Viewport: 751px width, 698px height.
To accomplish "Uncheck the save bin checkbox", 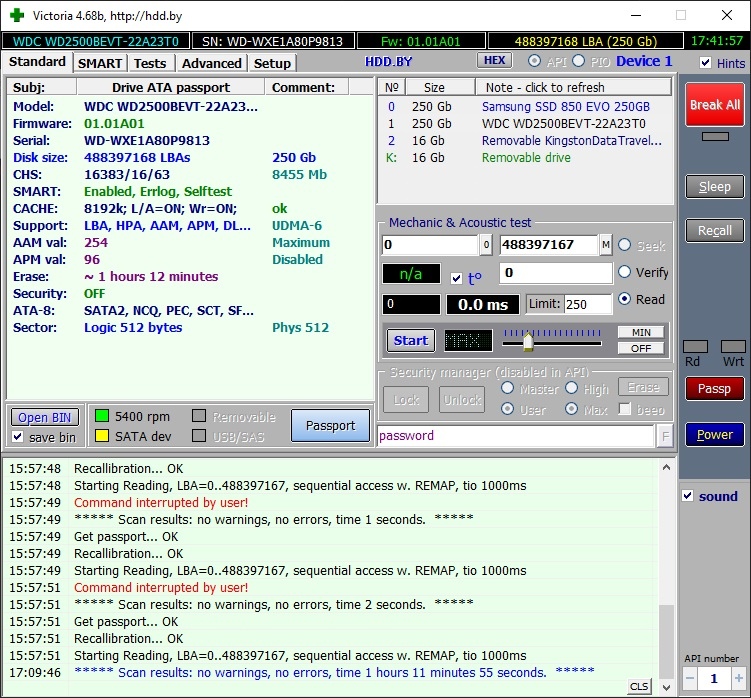I will [17, 437].
